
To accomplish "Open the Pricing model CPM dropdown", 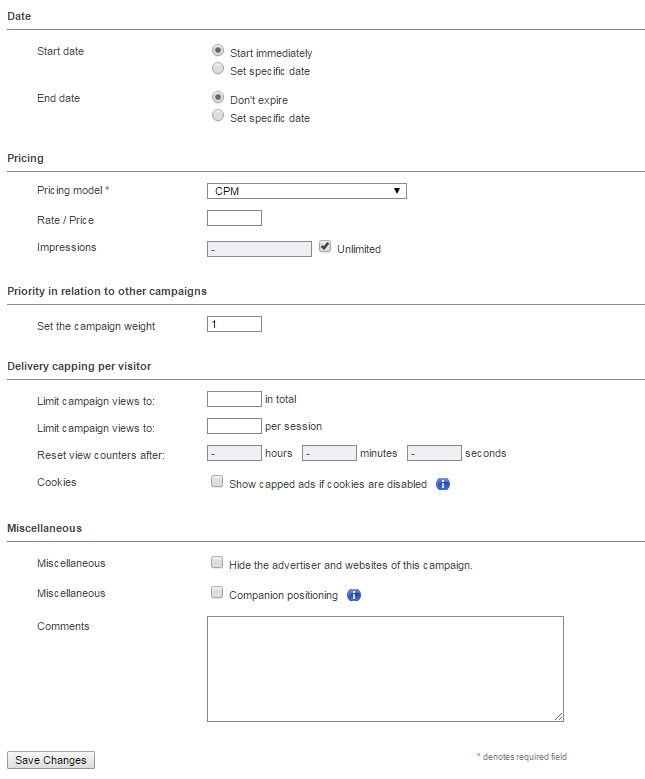I will click(x=307, y=191).
